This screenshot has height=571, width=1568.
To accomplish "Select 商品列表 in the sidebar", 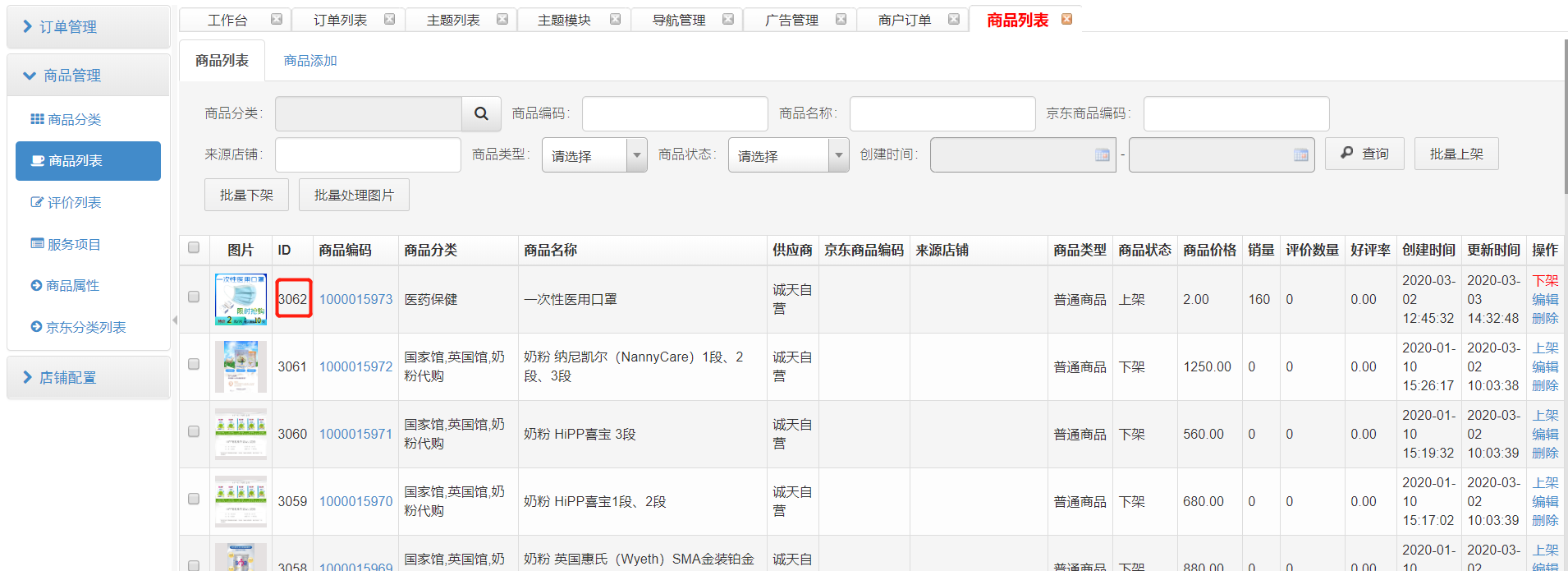I will [x=88, y=160].
